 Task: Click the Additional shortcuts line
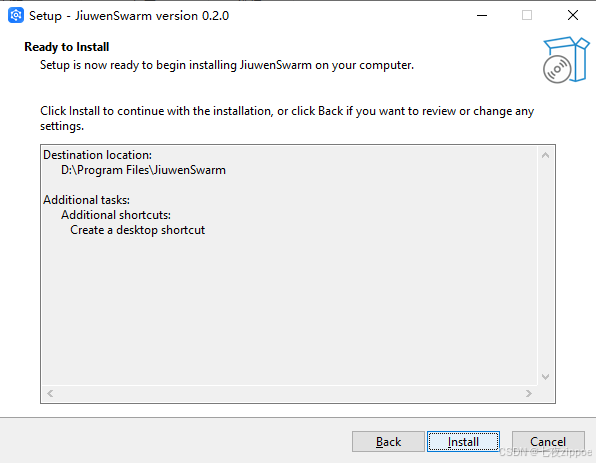pos(116,215)
